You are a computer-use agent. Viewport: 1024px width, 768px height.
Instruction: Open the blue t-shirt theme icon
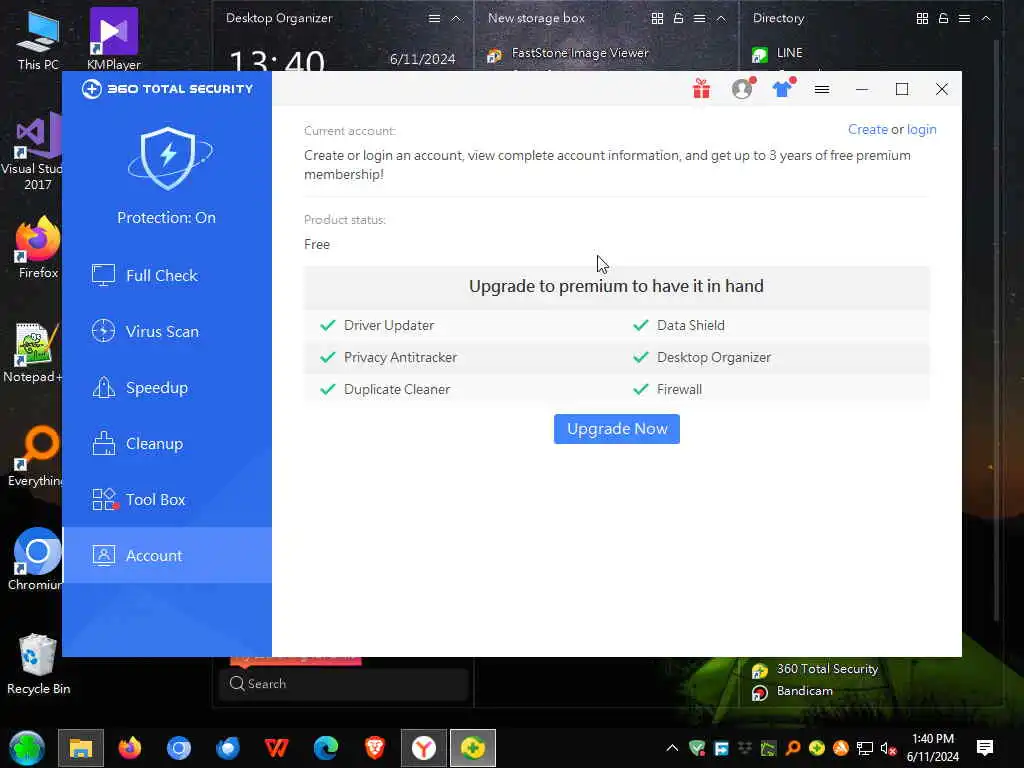782,89
